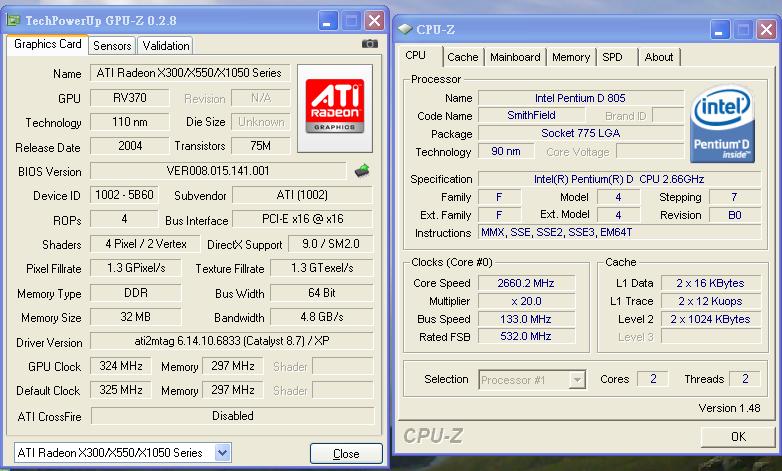This screenshot has height=471, width=782.
Task: Open the Validation tab in GPU-Z
Action: pyautogui.click(x=165, y=45)
